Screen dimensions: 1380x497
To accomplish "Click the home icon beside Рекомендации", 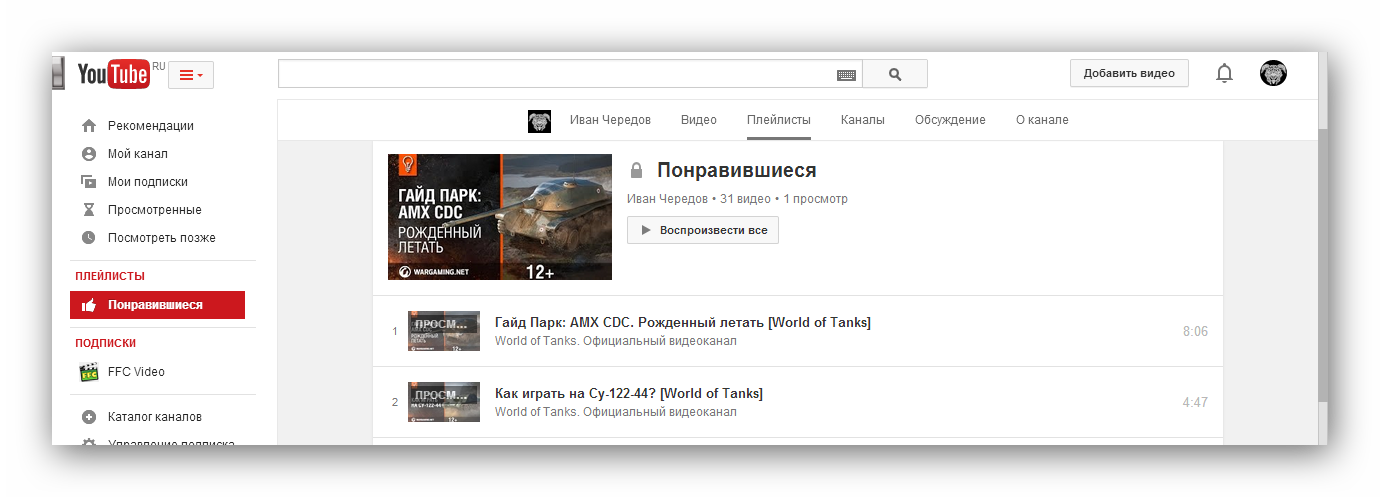I will click(x=89, y=126).
